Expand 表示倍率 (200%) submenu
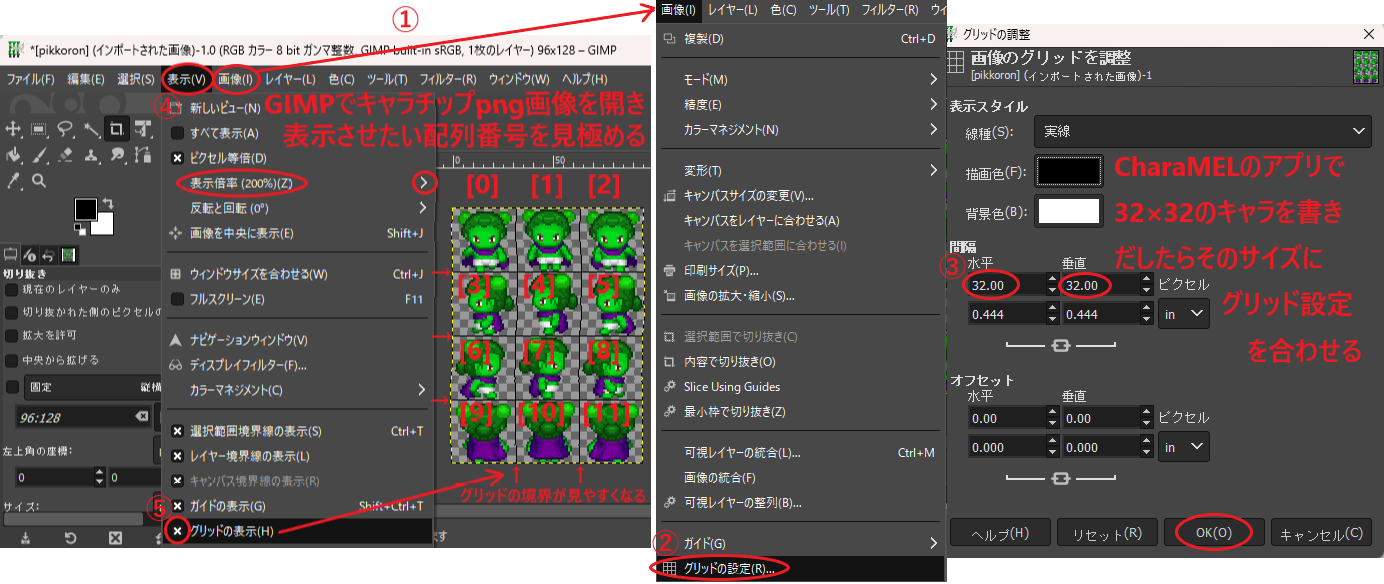1384x584 pixels. (298, 183)
